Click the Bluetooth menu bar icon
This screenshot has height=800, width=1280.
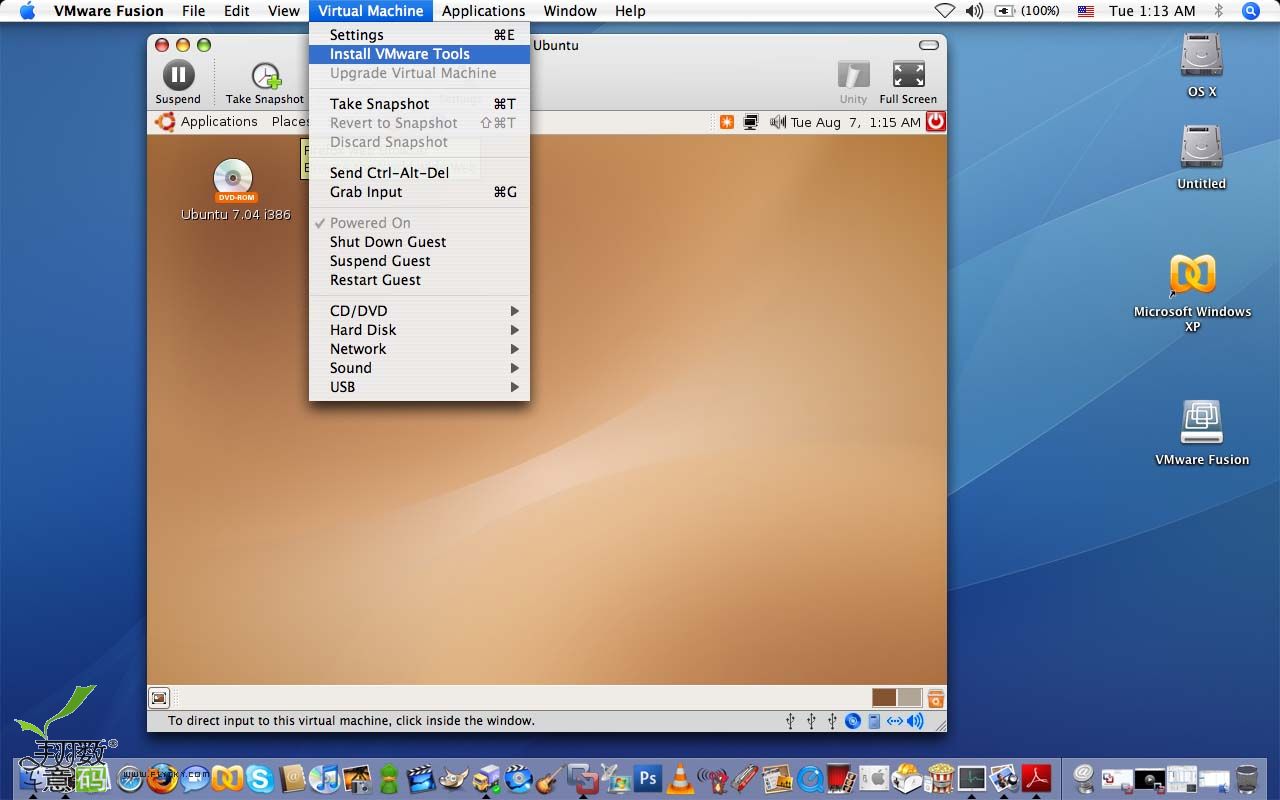(1218, 11)
